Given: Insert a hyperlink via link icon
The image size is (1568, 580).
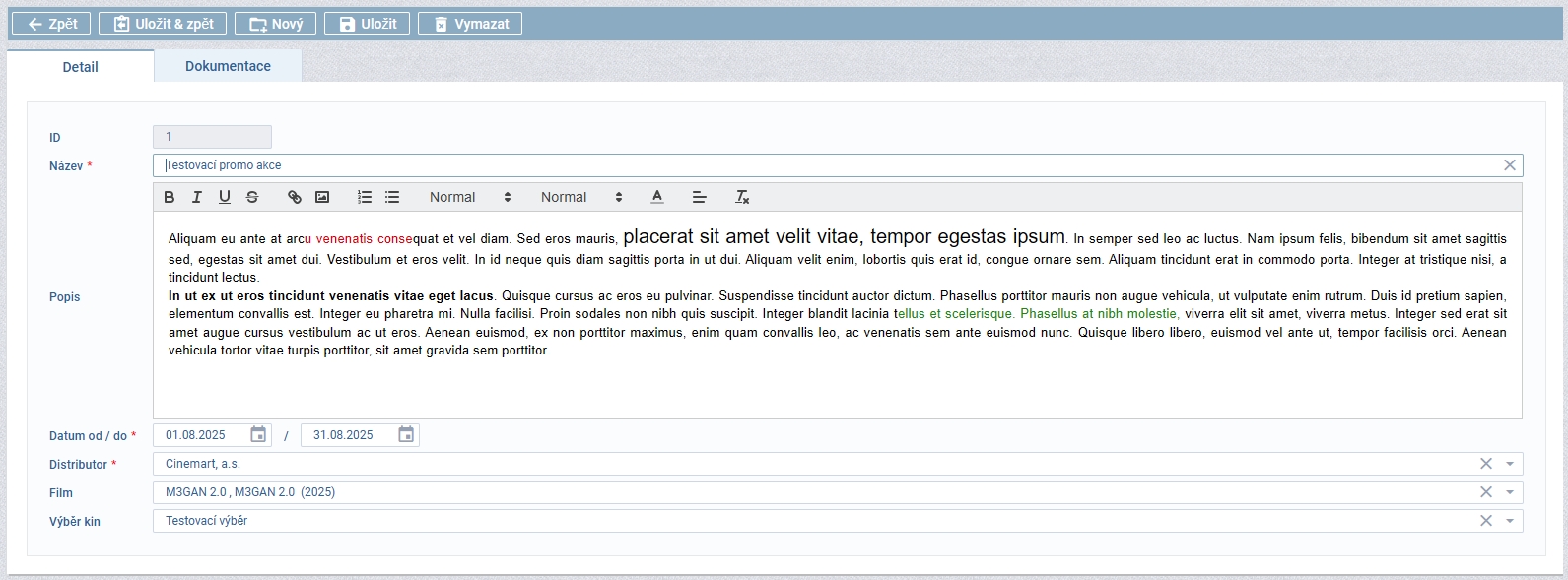Looking at the screenshot, I should (295, 197).
